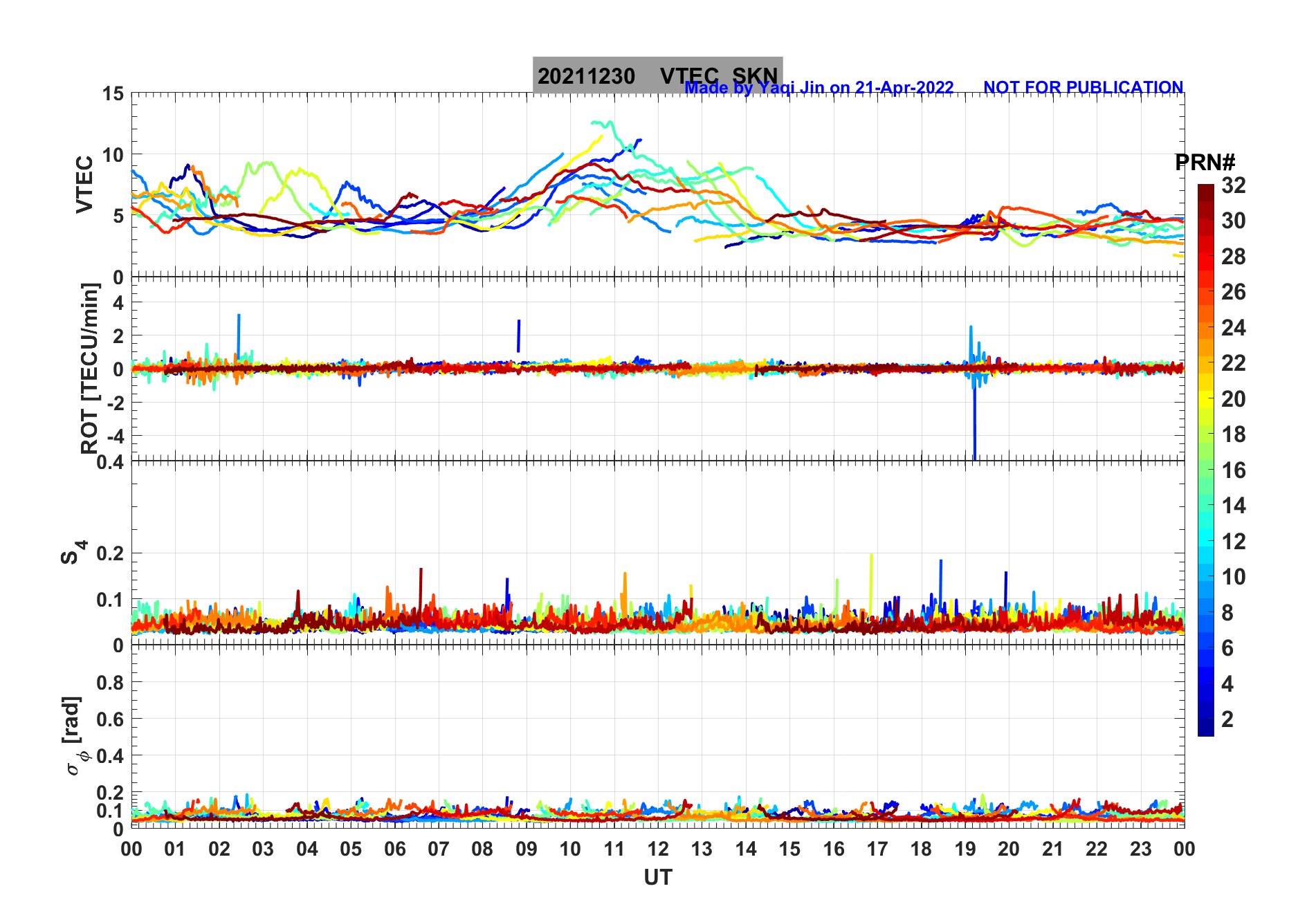Click colorbar tick label 30
The image size is (1316, 920).
(x=1233, y=221)
